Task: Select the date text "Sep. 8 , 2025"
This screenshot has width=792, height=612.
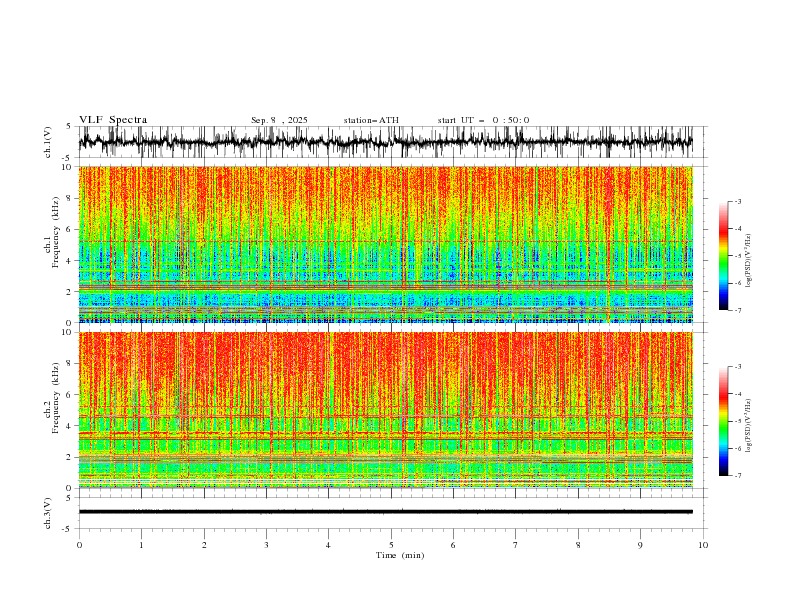Action: [279, 120]
